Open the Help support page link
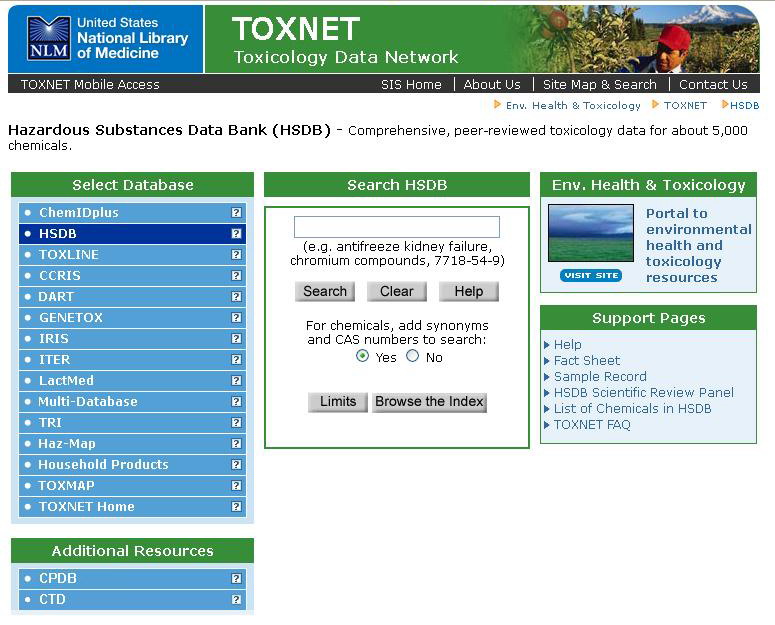The image size is (775, 625). (567, 344)
